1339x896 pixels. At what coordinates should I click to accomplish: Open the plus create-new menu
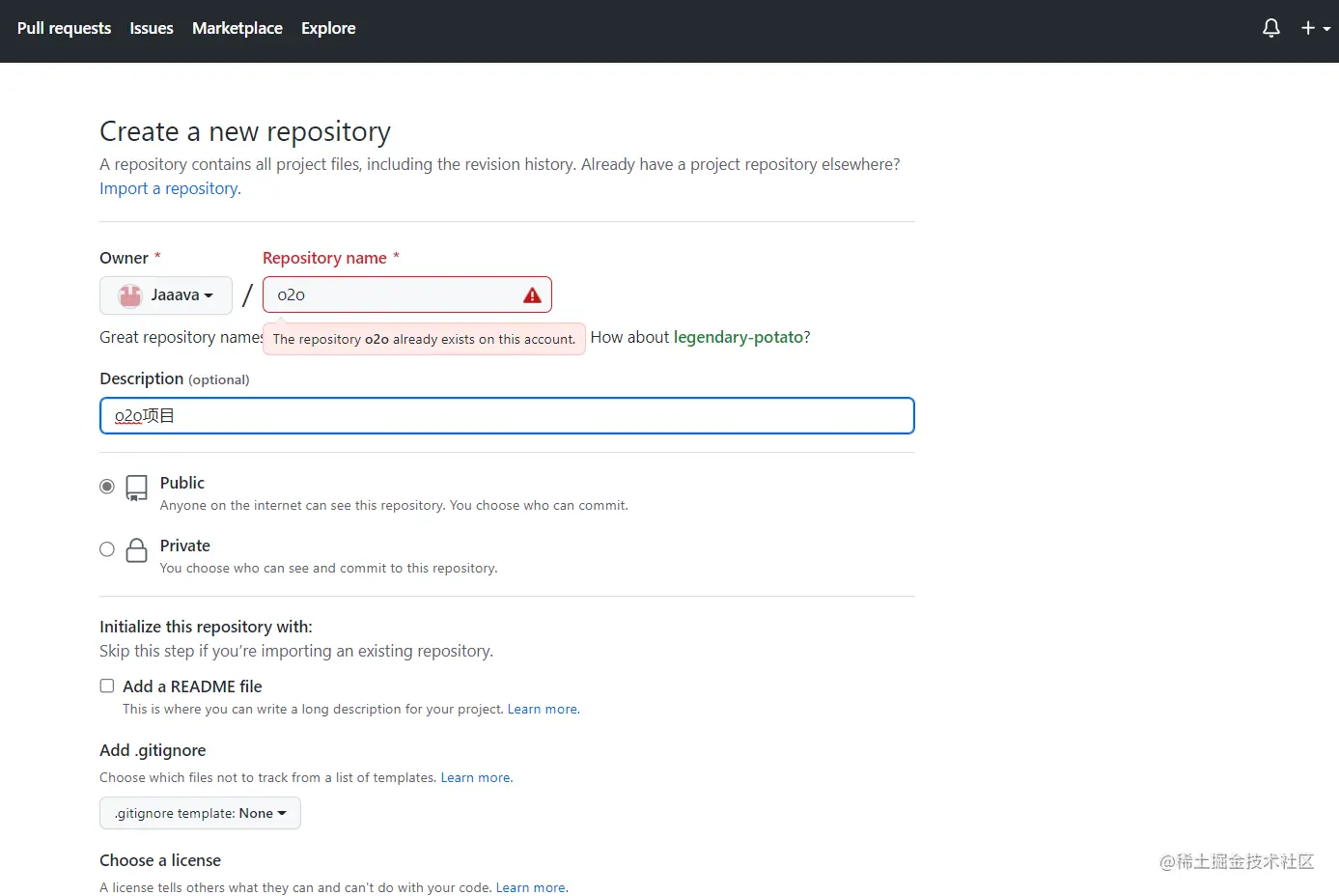(x=1315, y=28)
